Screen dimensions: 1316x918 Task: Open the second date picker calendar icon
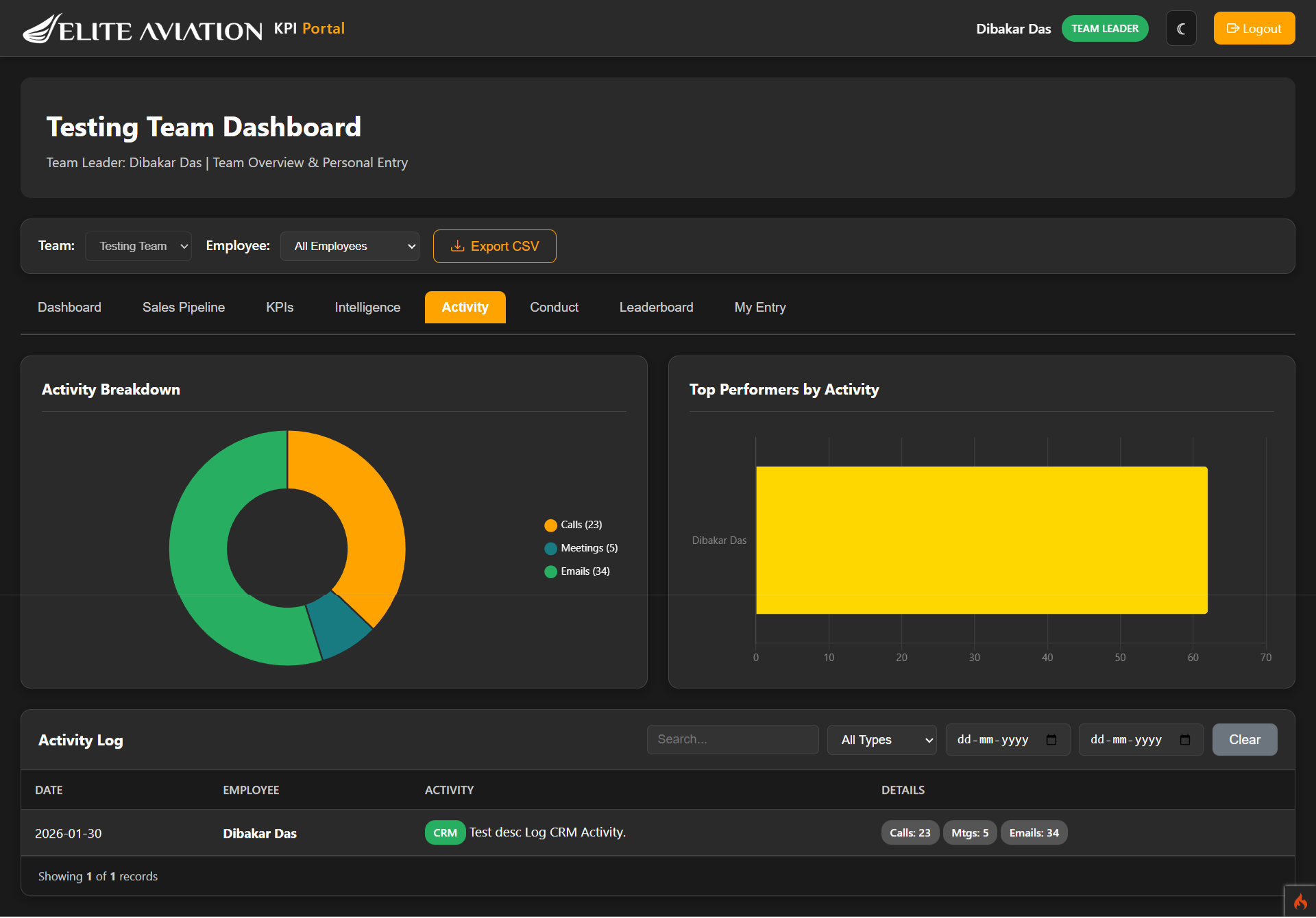coord(1185,740)
